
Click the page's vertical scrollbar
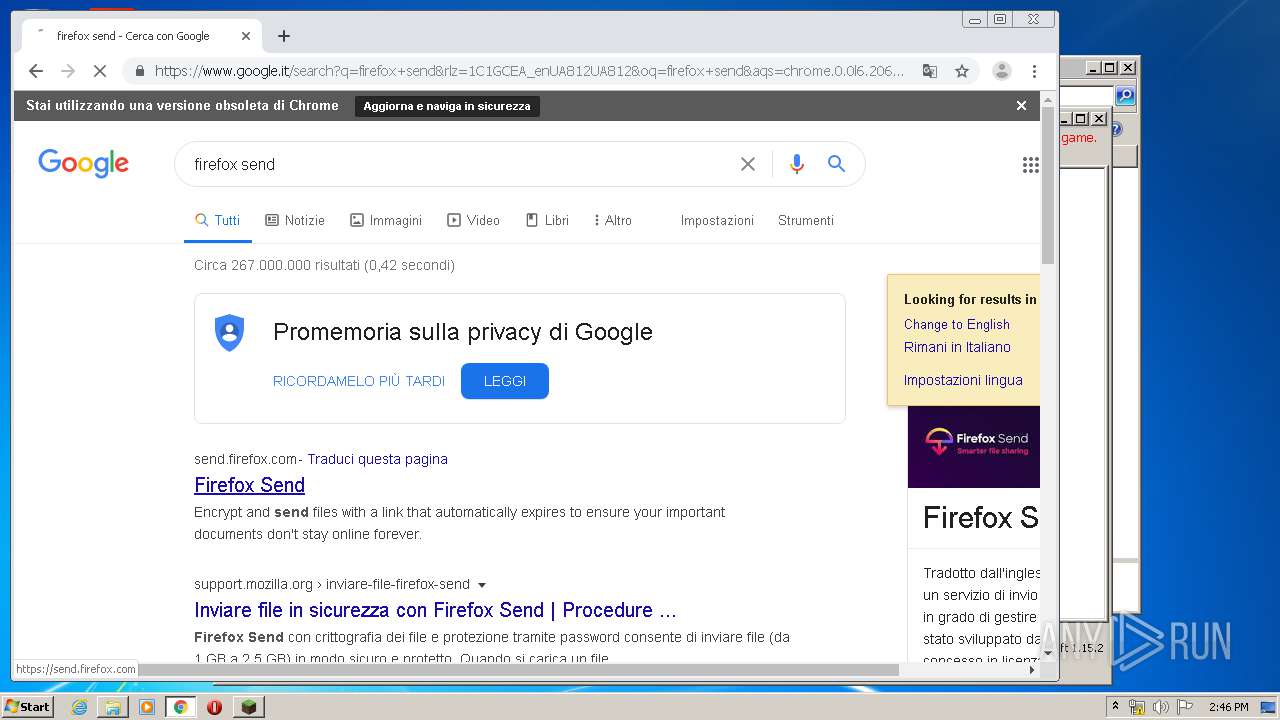tap(1048, 184)
